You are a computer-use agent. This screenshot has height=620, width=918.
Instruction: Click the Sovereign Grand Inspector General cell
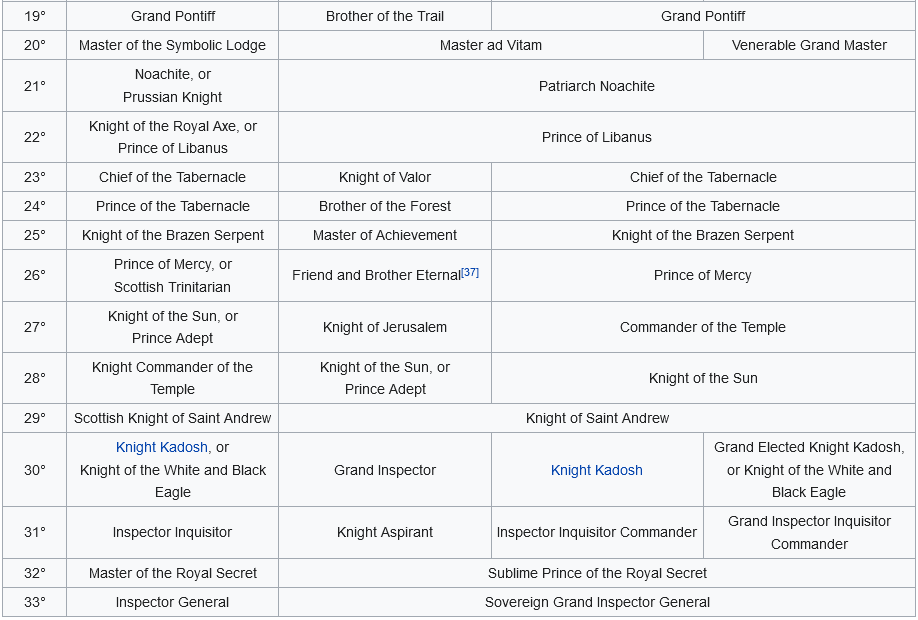tap(597, 602)
